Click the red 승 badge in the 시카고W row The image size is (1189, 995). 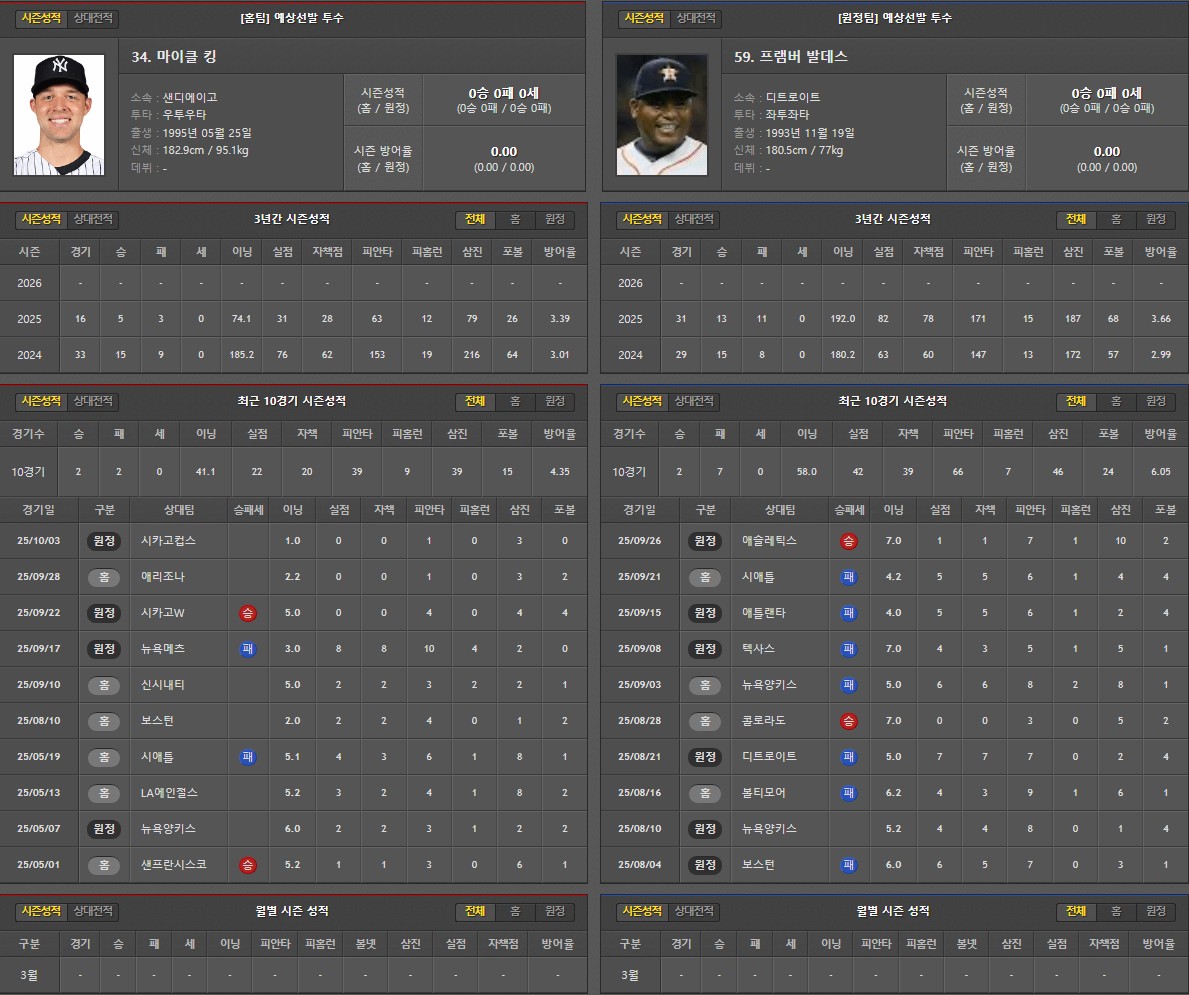pos(247,613)
